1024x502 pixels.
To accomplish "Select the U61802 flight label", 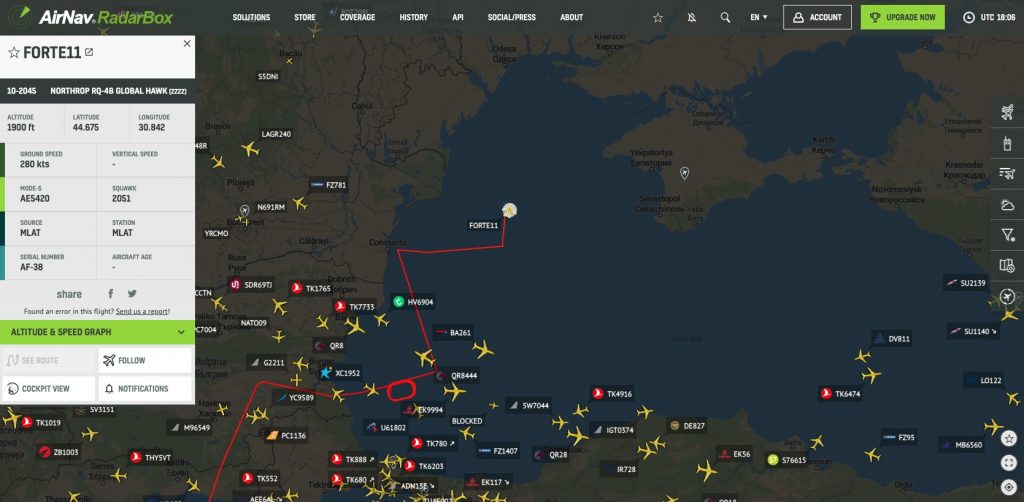I will pos(386,428).
